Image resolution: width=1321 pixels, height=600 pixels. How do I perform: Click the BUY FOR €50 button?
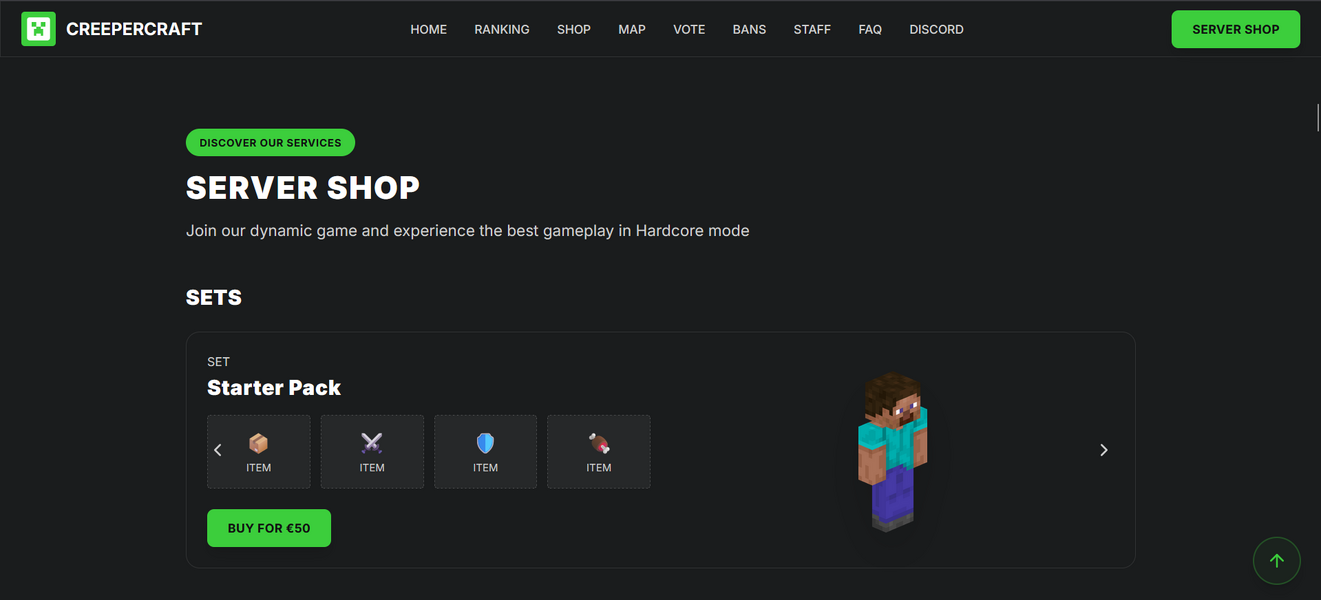point(269,528)
